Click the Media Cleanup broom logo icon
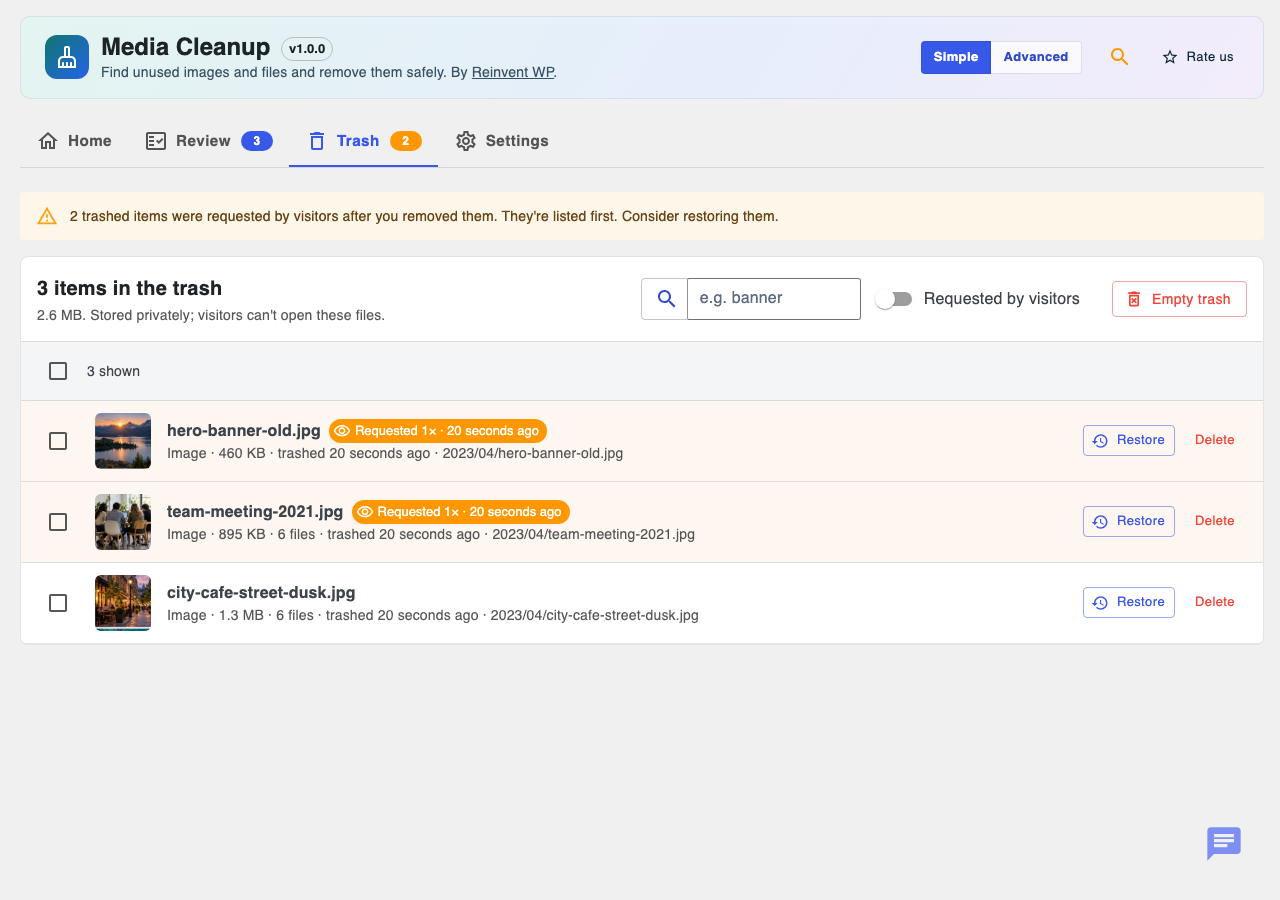This screenshot has height=900, width=1280. coord(67,57)
